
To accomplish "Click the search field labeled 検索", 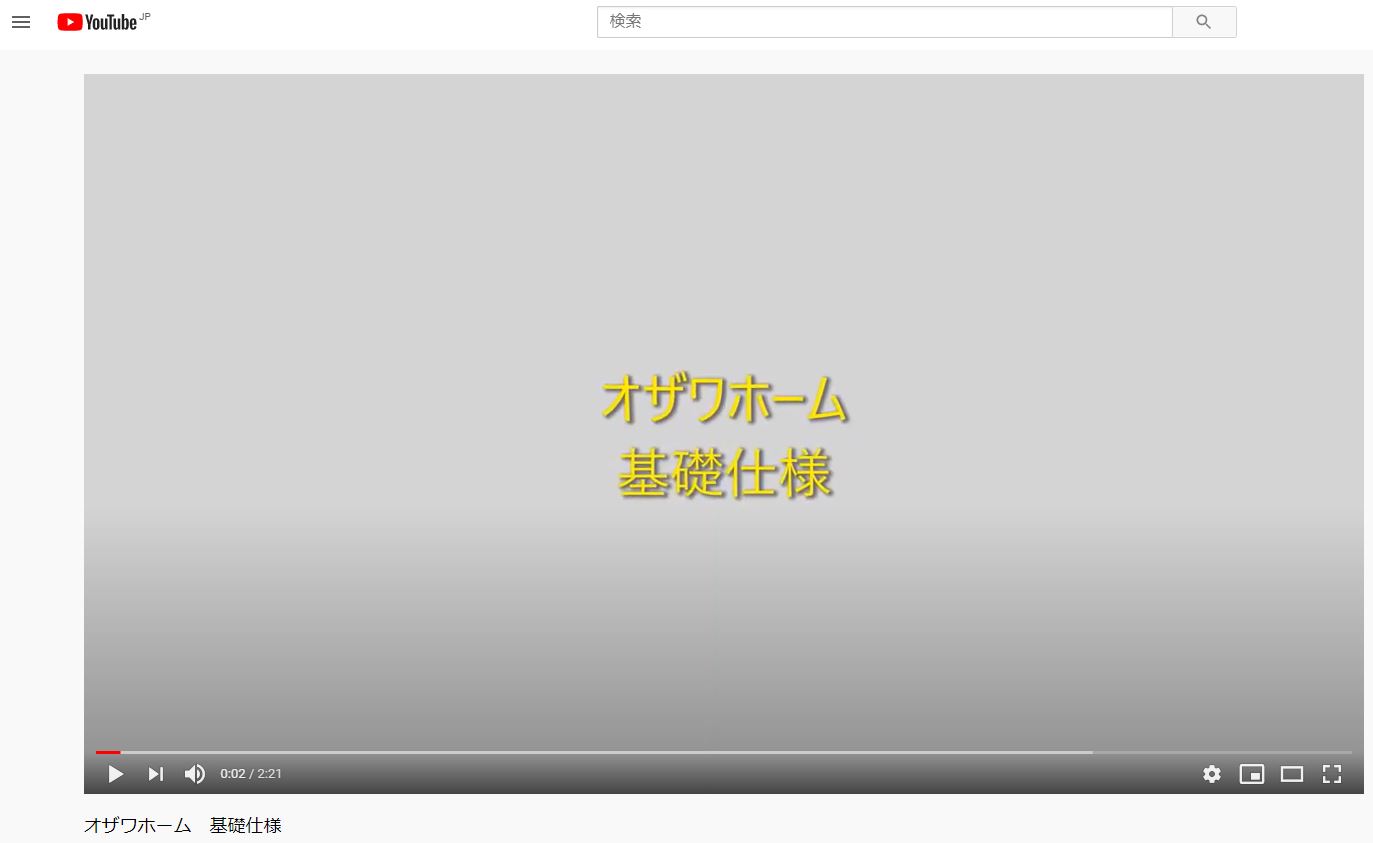I will click(885, 22).
